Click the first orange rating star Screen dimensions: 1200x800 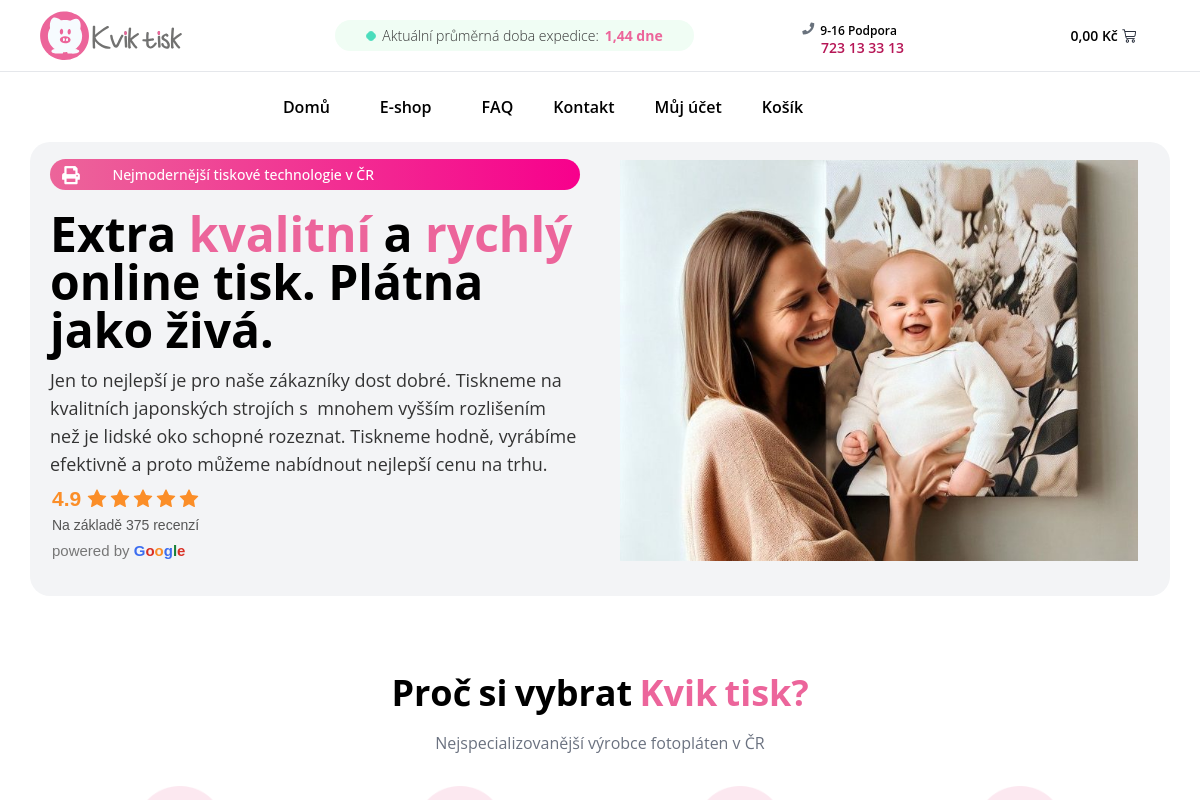(x=97, y=498)
